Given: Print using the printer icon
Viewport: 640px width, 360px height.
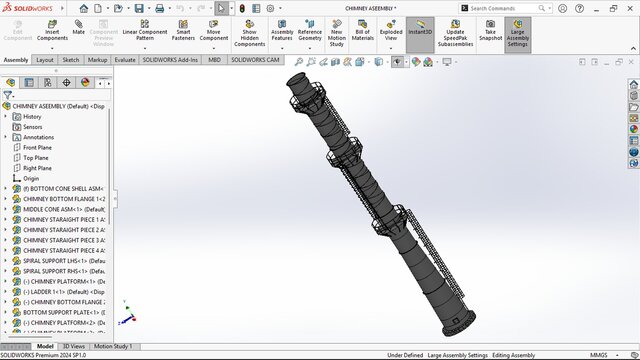Looking at the screenshot, I should pos(160,8).
